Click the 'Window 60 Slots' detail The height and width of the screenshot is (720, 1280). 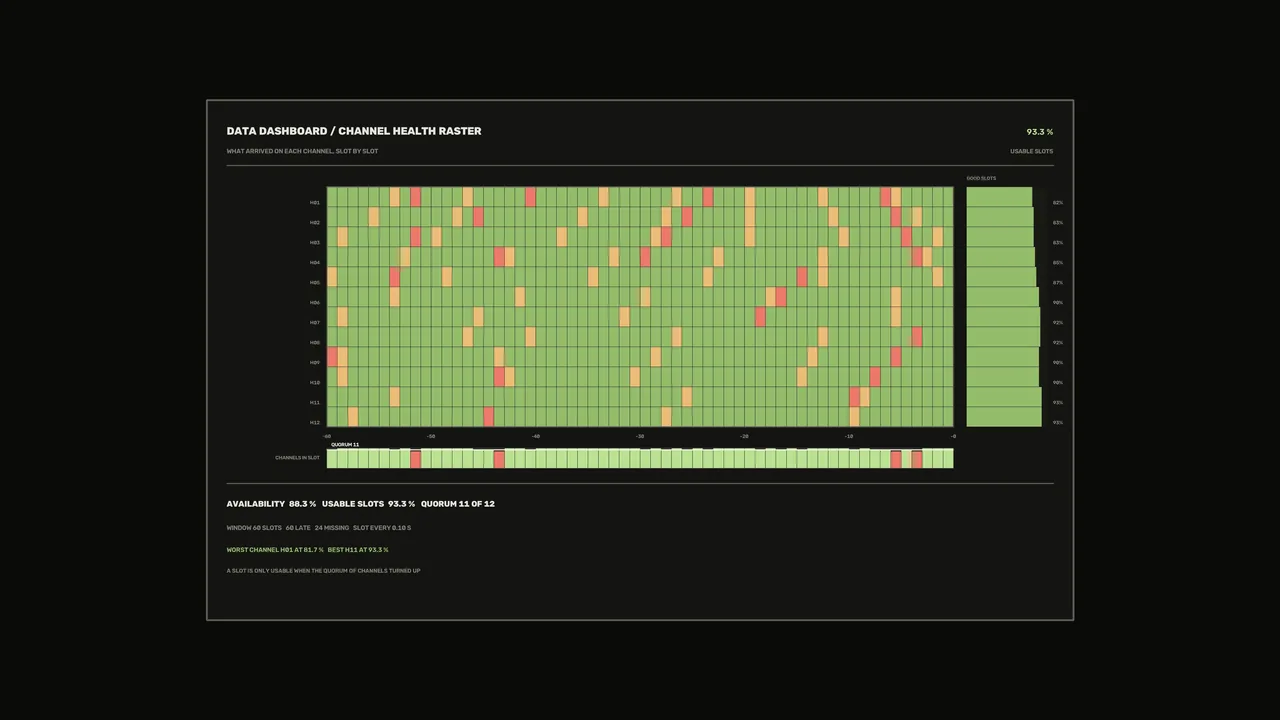point(254,528)
